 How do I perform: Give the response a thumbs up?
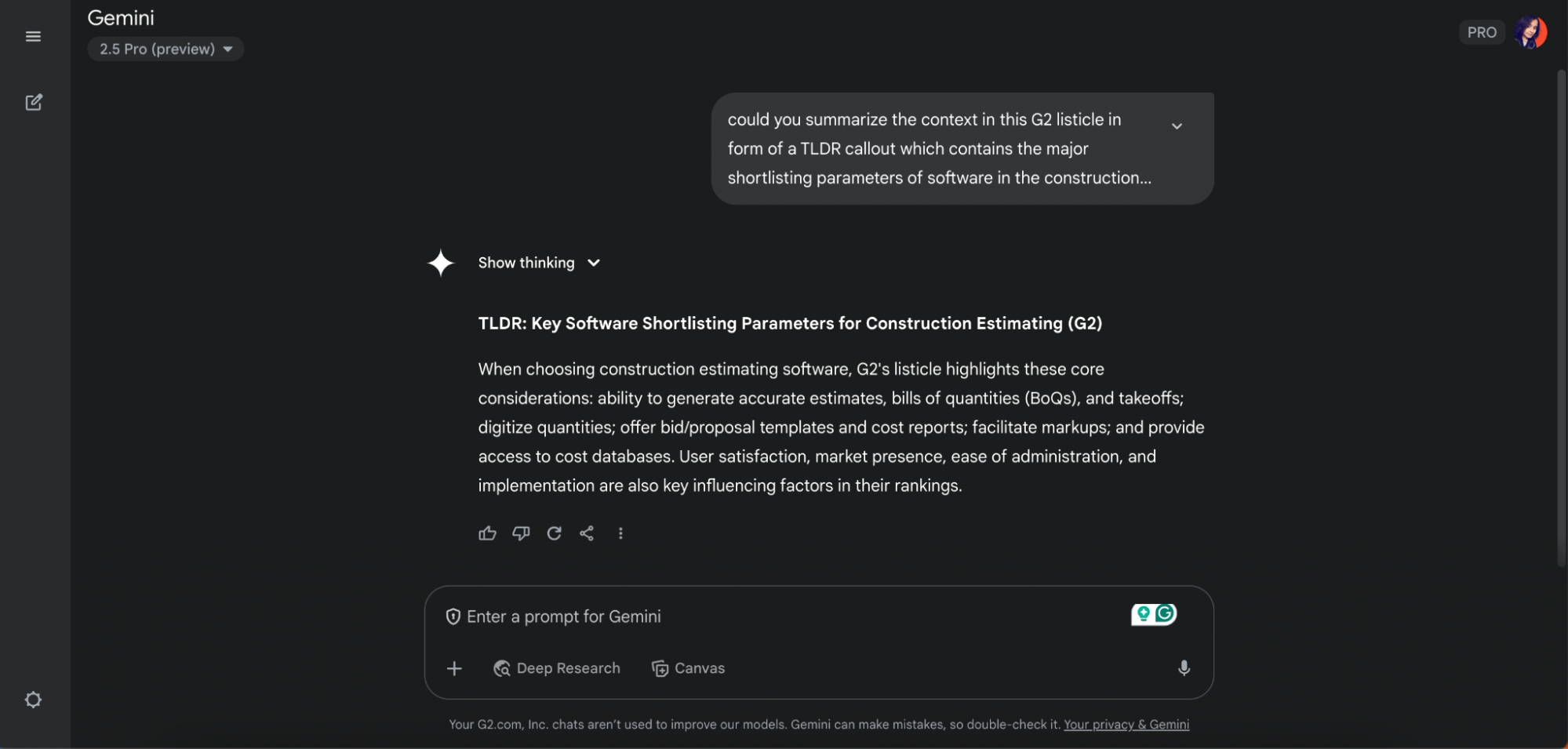(487, 533)
